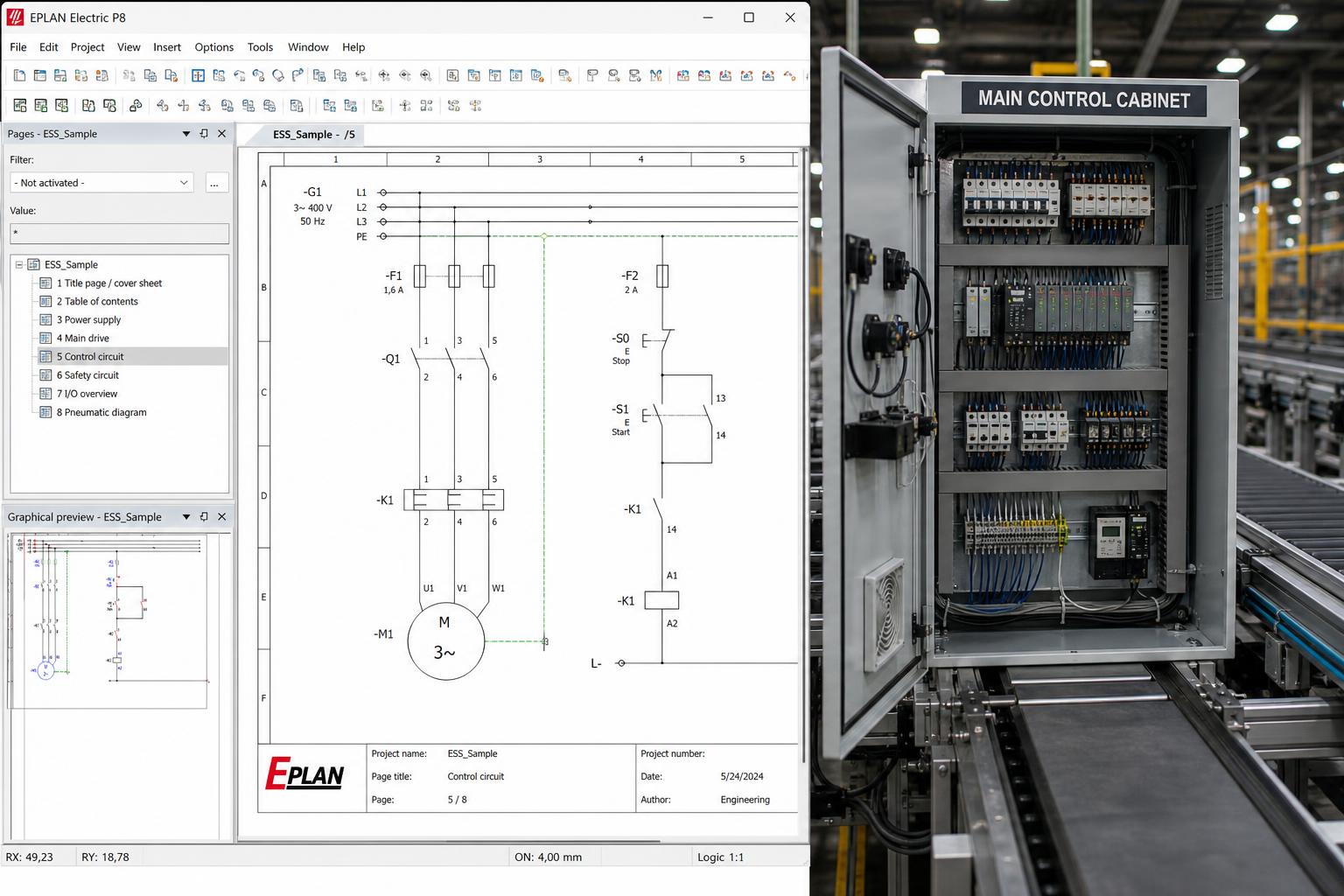Pin the Graphical preview panel
This screenshot has width=1344, height=896.
pyautogui.click(x=204, y=517)
